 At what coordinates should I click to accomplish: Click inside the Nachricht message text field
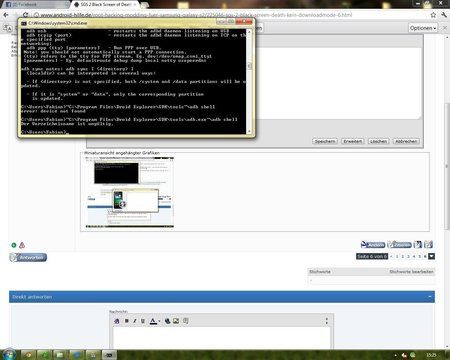pos(222,338)
